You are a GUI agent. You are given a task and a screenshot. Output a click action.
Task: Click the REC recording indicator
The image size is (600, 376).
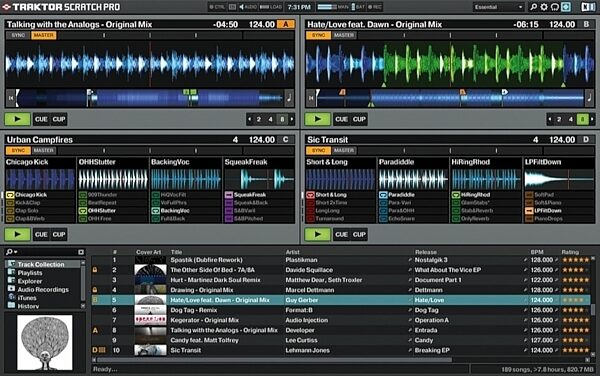click(375, 7)
